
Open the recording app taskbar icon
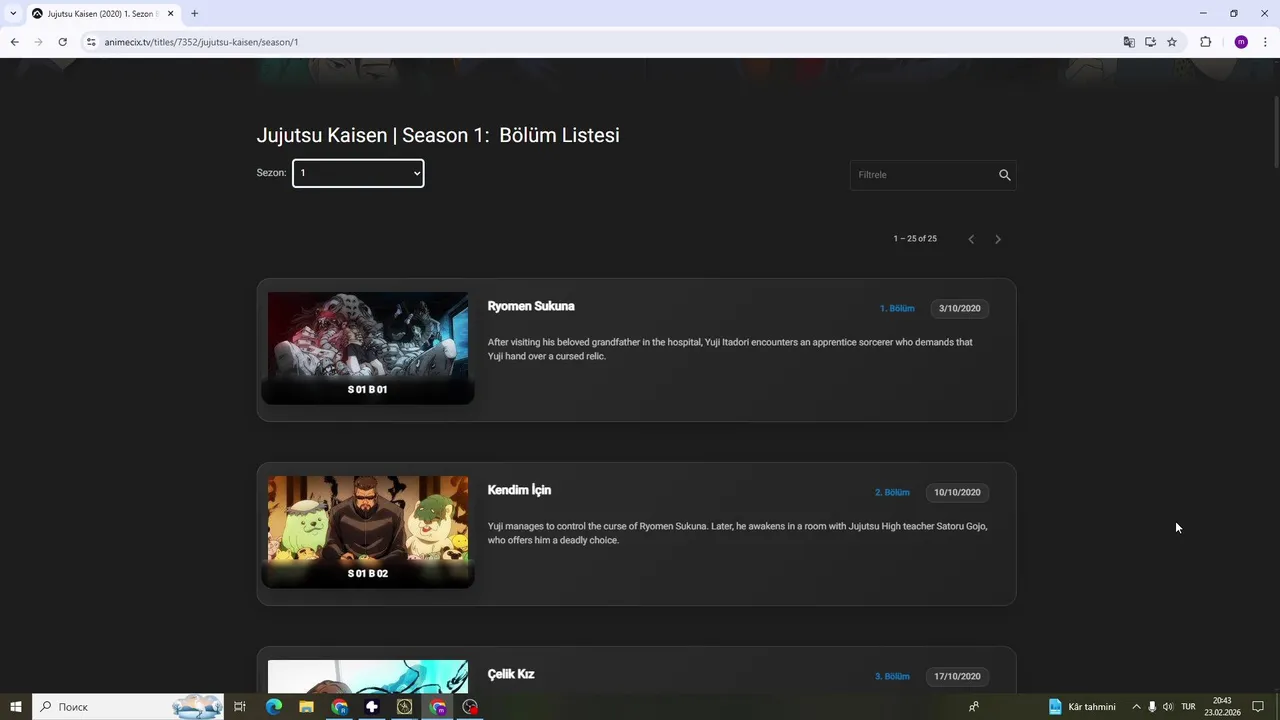point(471,707)
